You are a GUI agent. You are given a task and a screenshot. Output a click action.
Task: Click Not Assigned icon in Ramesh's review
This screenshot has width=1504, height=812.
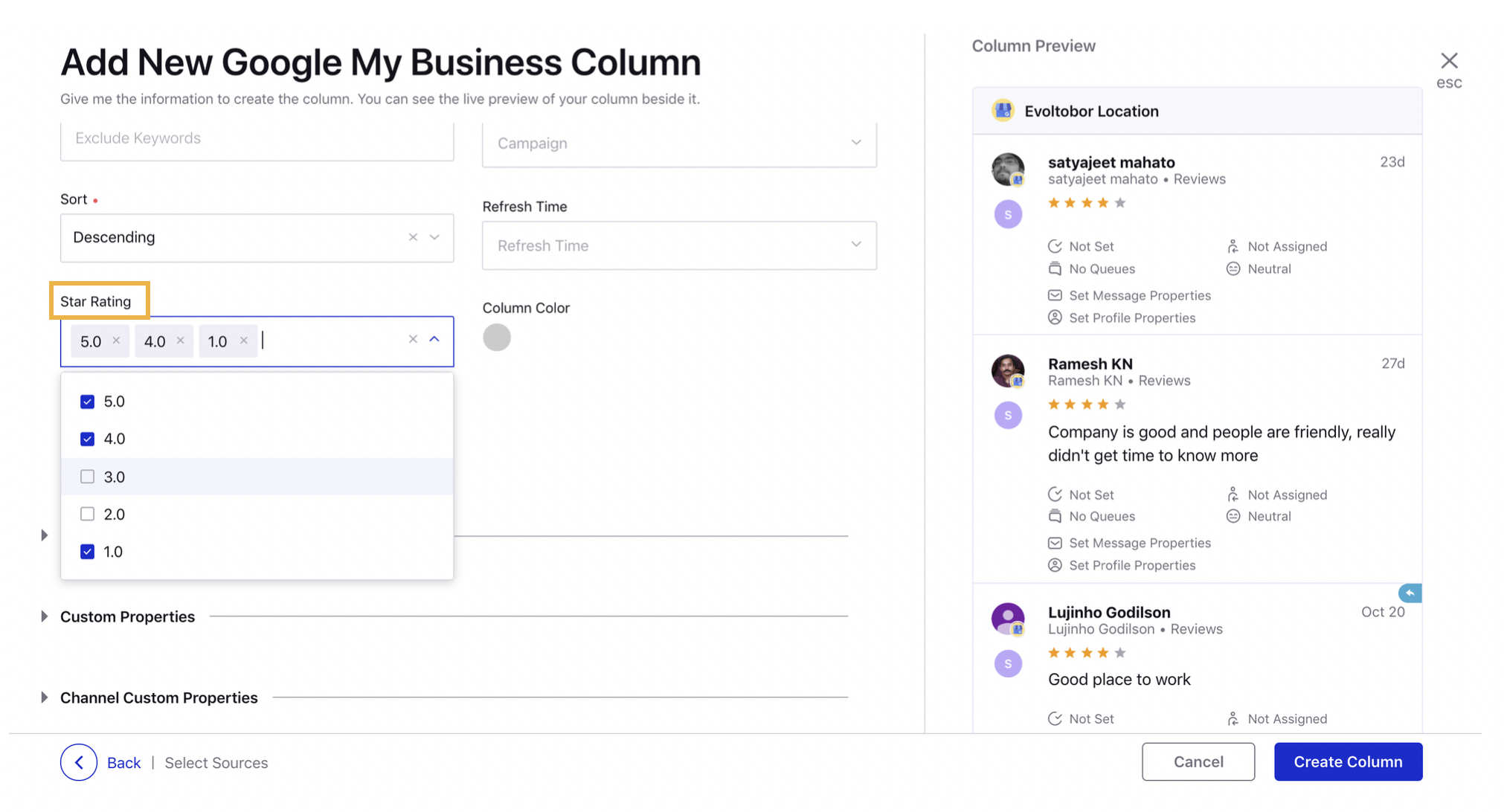(x=1233, y=494)
